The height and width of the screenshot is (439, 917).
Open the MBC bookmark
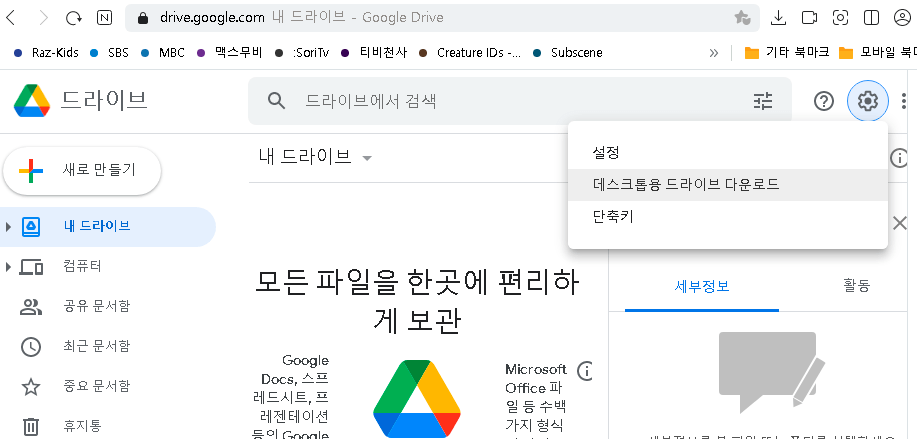[x=163, y=53]
